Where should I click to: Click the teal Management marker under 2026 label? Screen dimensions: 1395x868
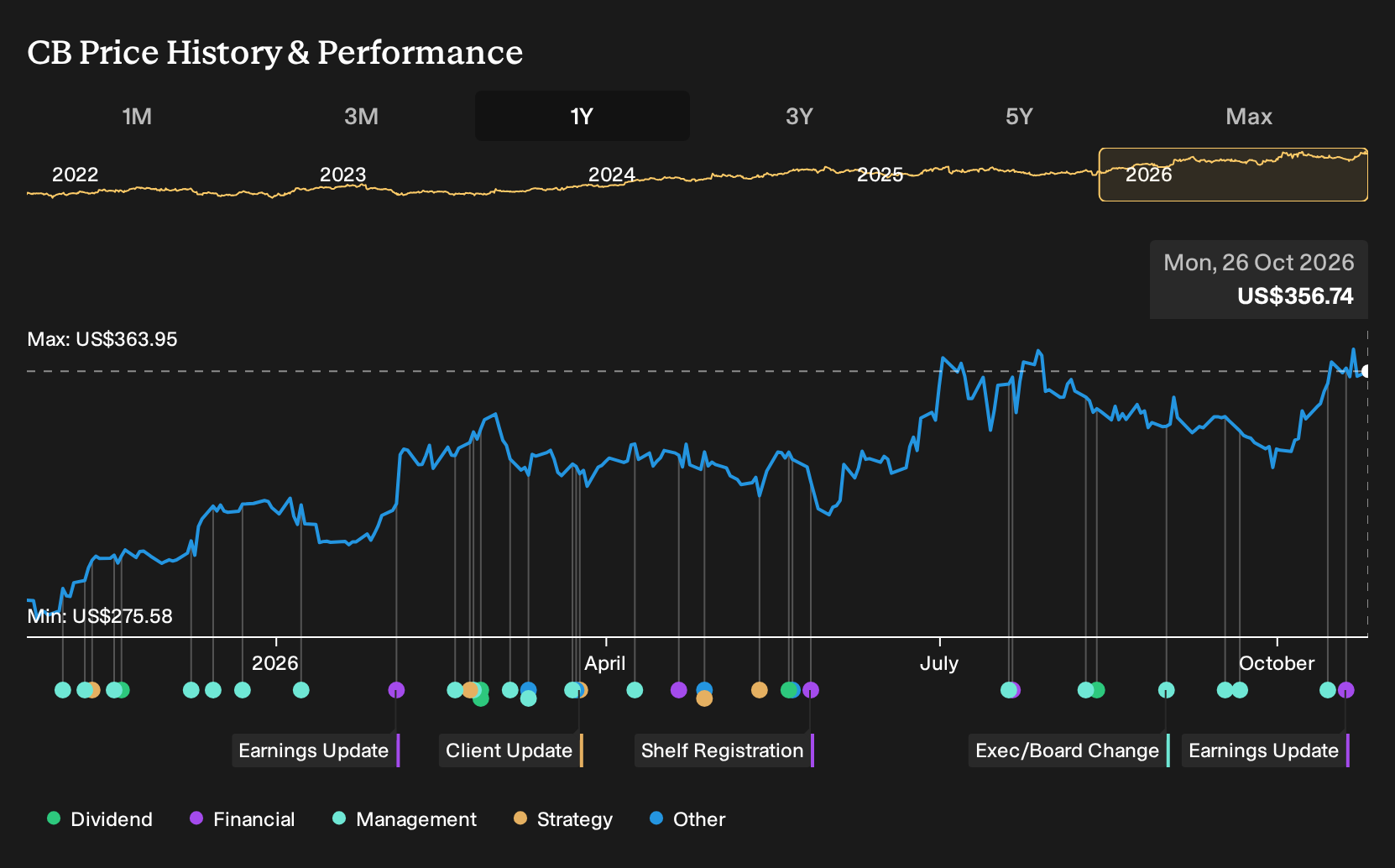pyautogui.click(x=301, y=690)
